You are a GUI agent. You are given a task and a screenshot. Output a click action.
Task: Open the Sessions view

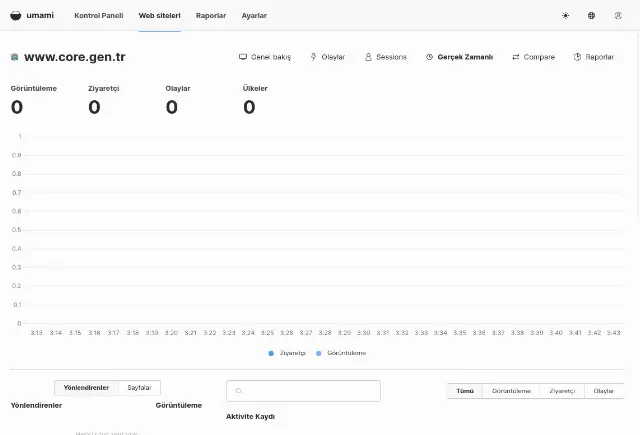click(x=386, y=57)
